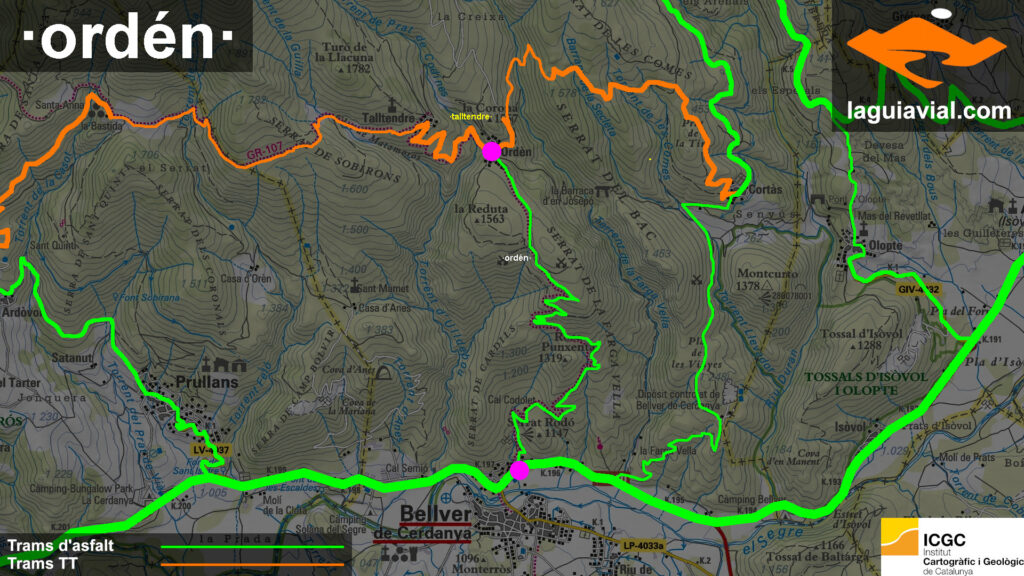
Task: Click the magenta marker north of Bellver
Action: pos(519,470)
